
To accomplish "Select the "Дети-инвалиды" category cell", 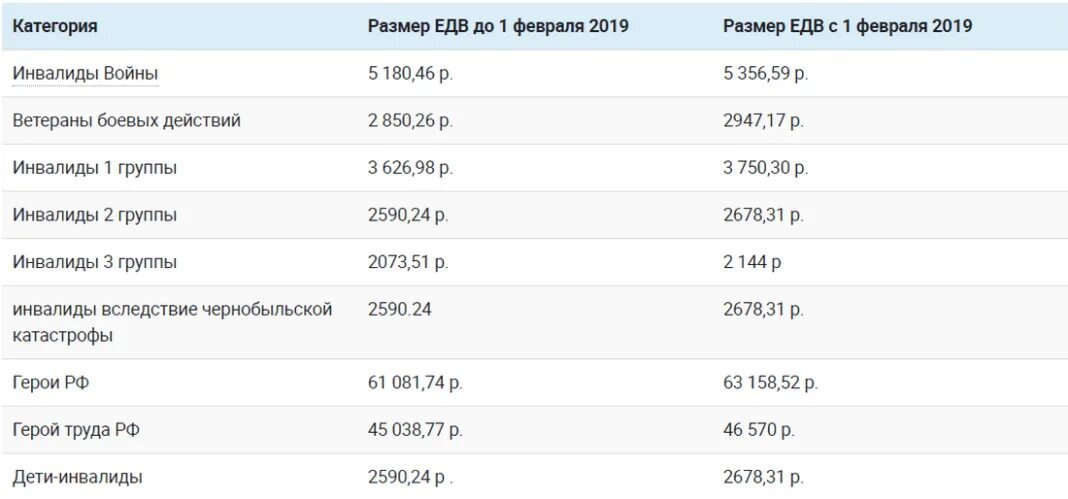I will [78, 477].
